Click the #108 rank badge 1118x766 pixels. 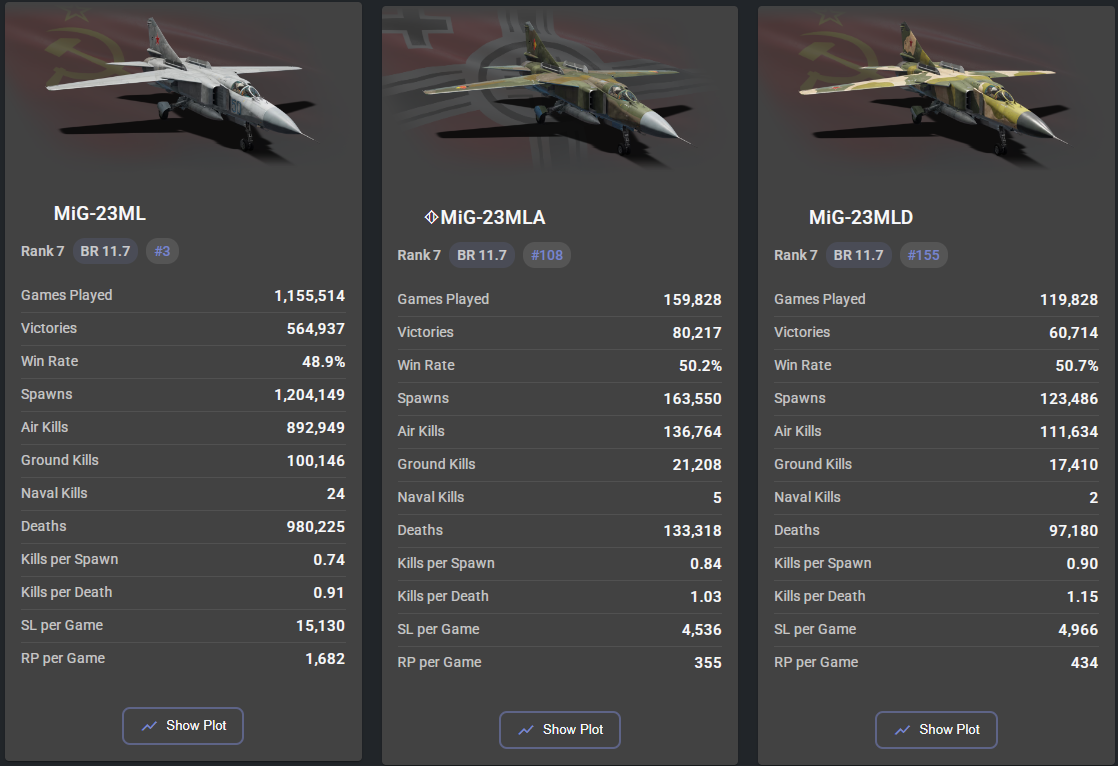click(547, 255)
